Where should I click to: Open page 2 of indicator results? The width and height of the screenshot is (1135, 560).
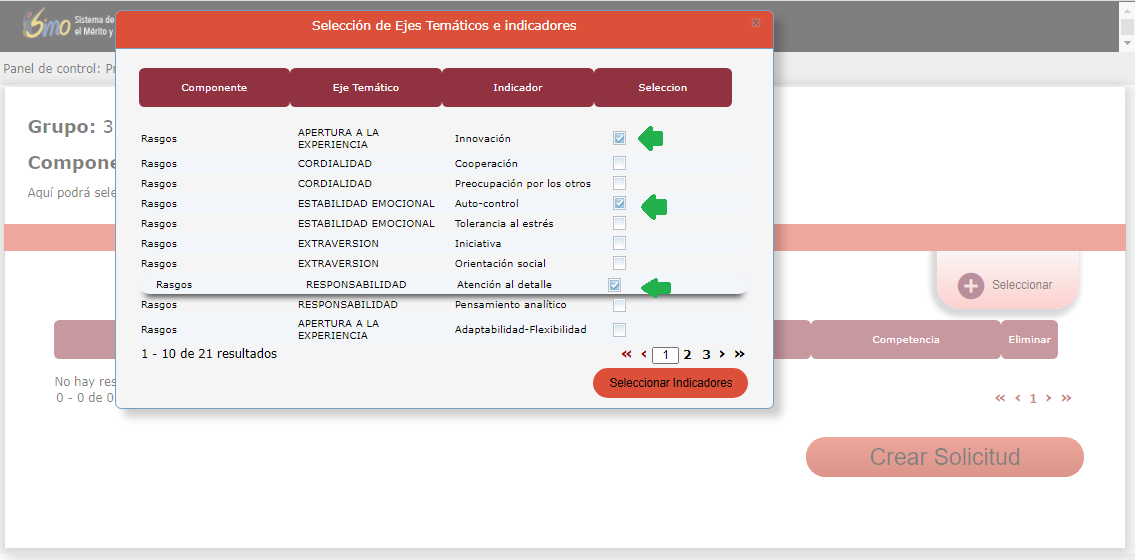(x=687, y=354)
